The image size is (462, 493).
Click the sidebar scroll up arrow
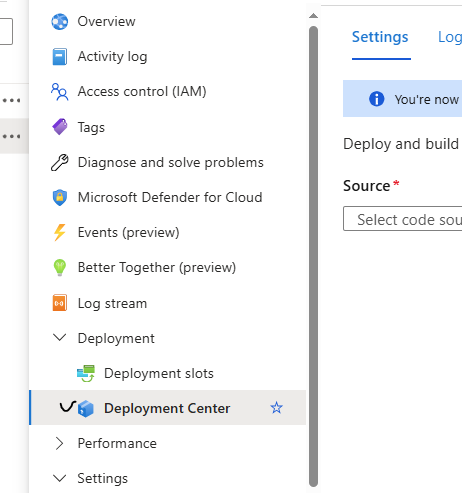[313, 16]
